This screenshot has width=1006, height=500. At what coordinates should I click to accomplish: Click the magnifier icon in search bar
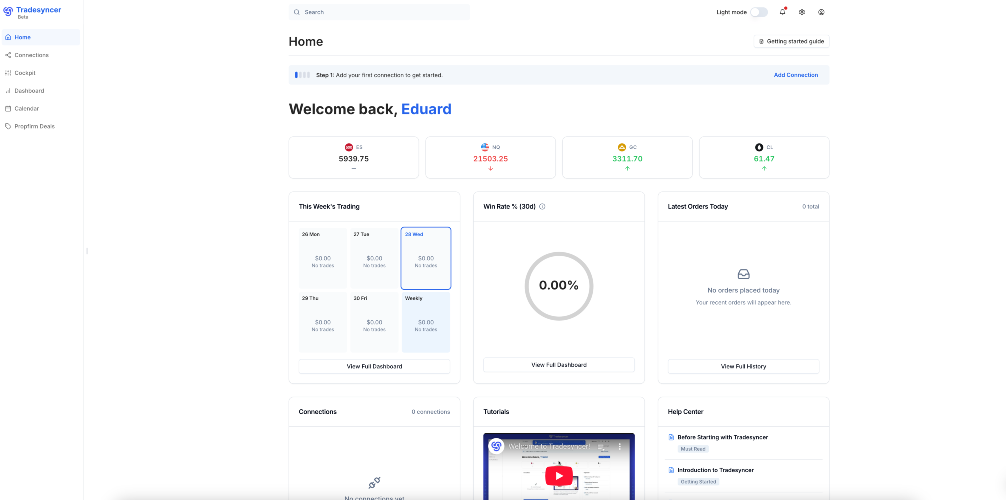[x=296, y=12]
